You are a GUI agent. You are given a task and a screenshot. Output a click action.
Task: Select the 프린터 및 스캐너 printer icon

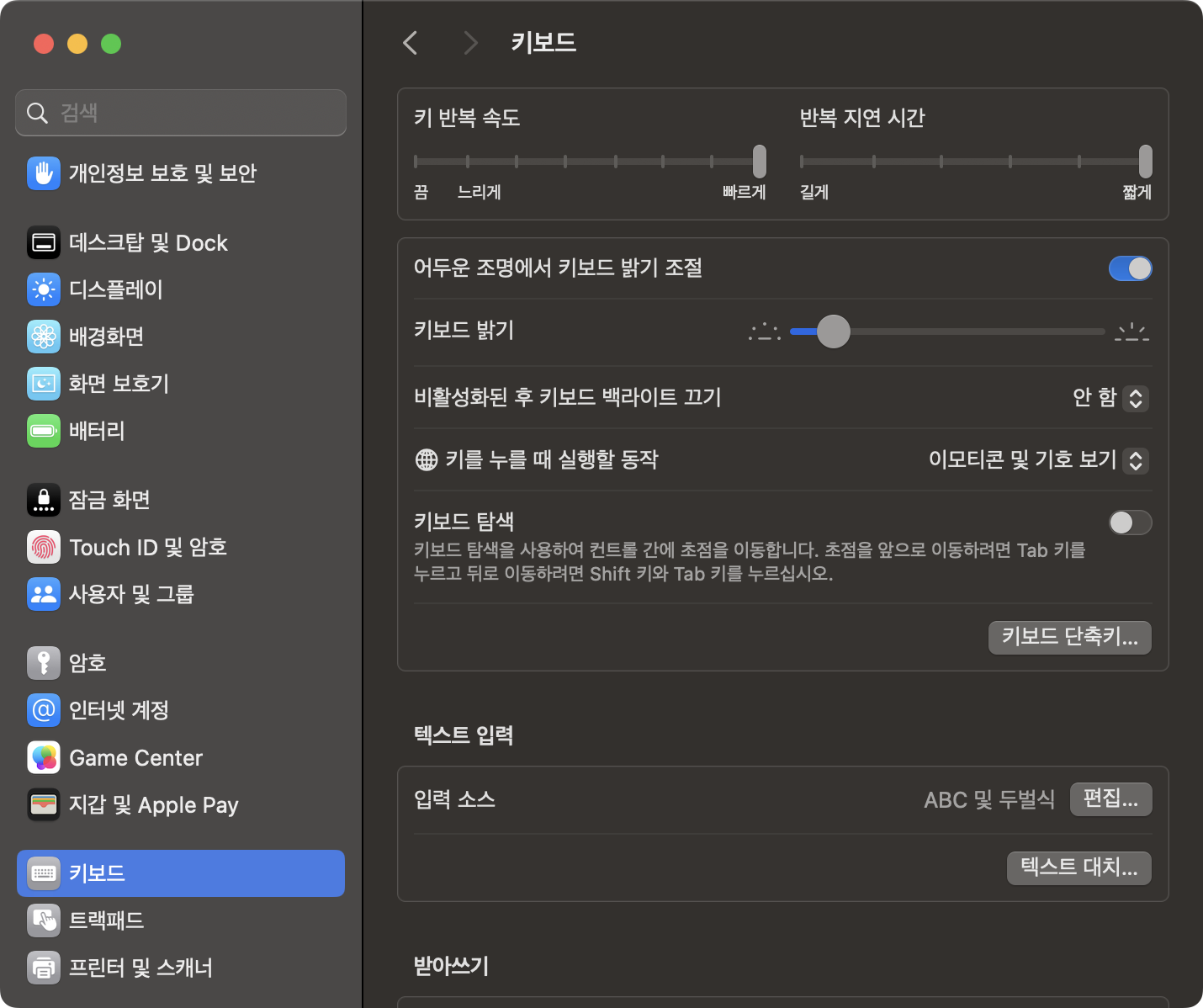click(44, 968)
